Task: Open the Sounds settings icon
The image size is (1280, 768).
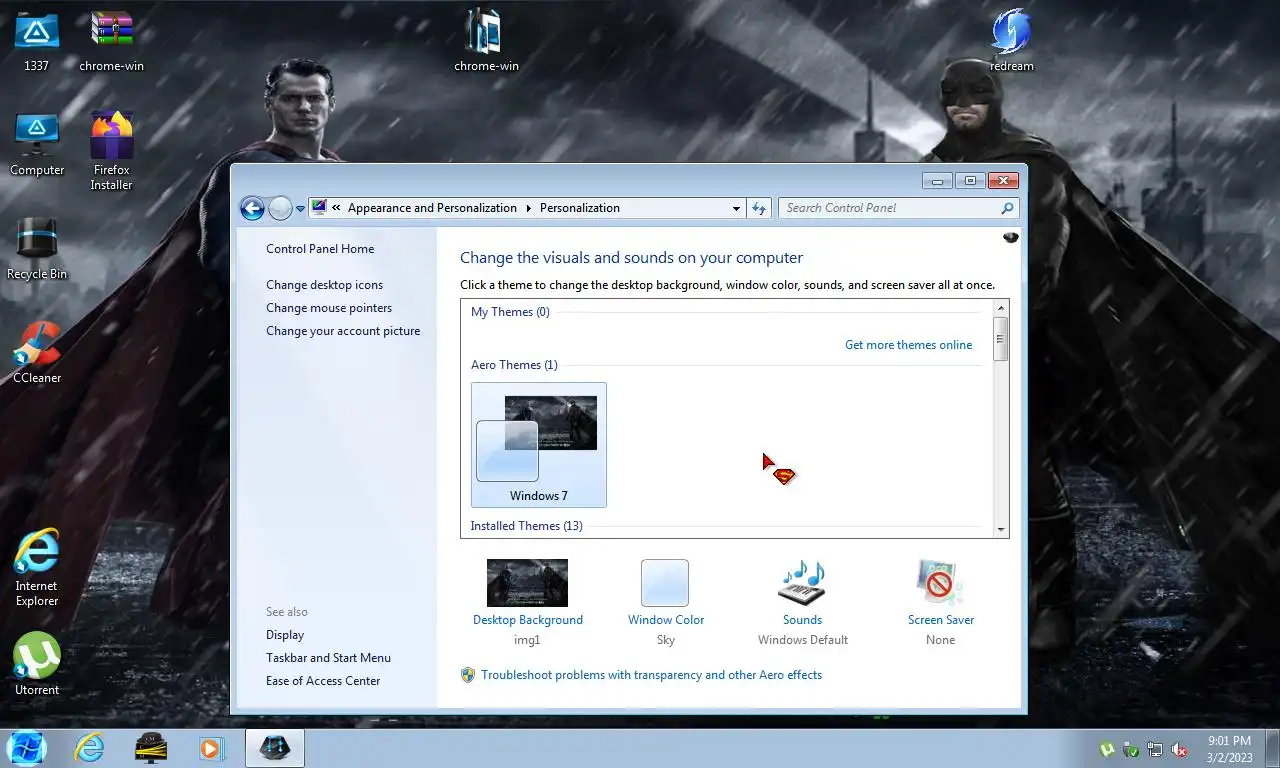Action: pos(802,583)
